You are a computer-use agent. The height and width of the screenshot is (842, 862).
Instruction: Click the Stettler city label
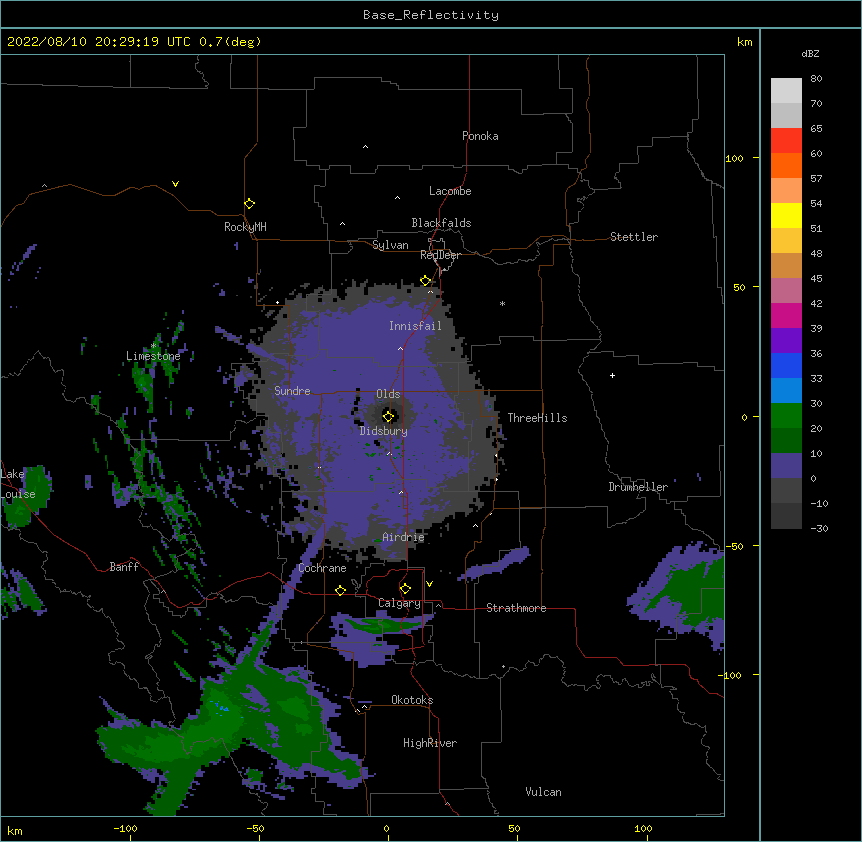(x=634, y=237)
